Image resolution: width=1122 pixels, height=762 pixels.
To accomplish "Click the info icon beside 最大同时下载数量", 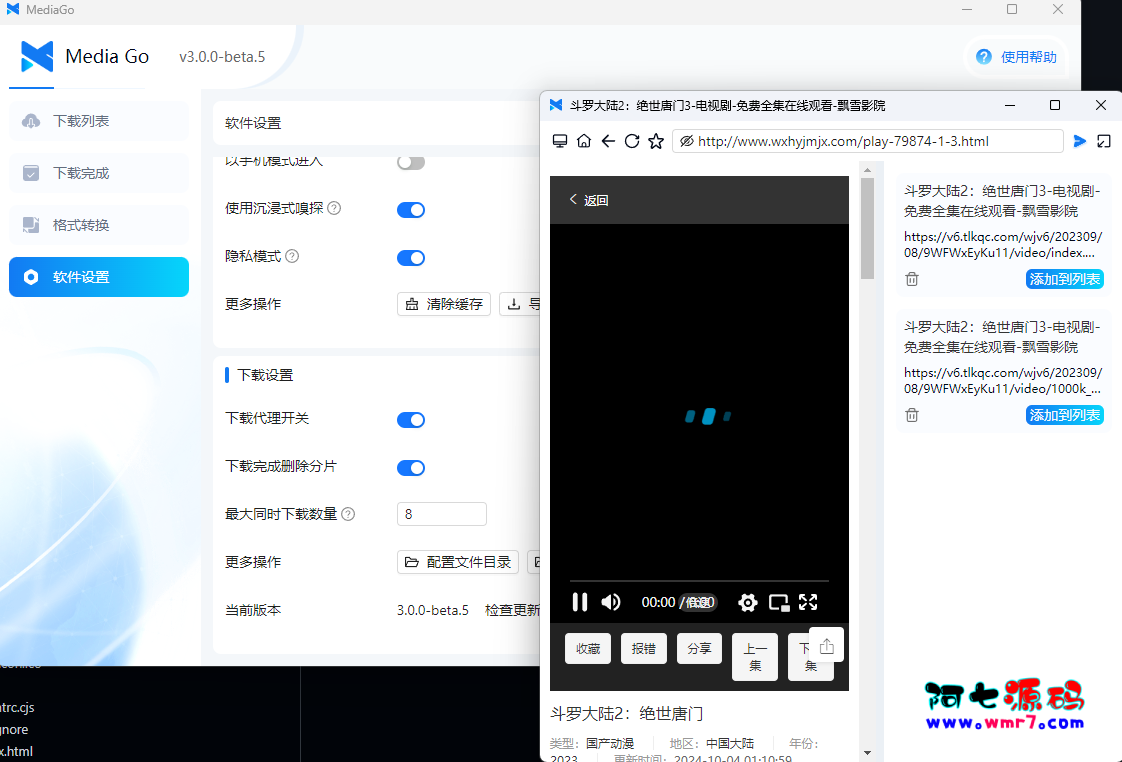I will point(348,514).
